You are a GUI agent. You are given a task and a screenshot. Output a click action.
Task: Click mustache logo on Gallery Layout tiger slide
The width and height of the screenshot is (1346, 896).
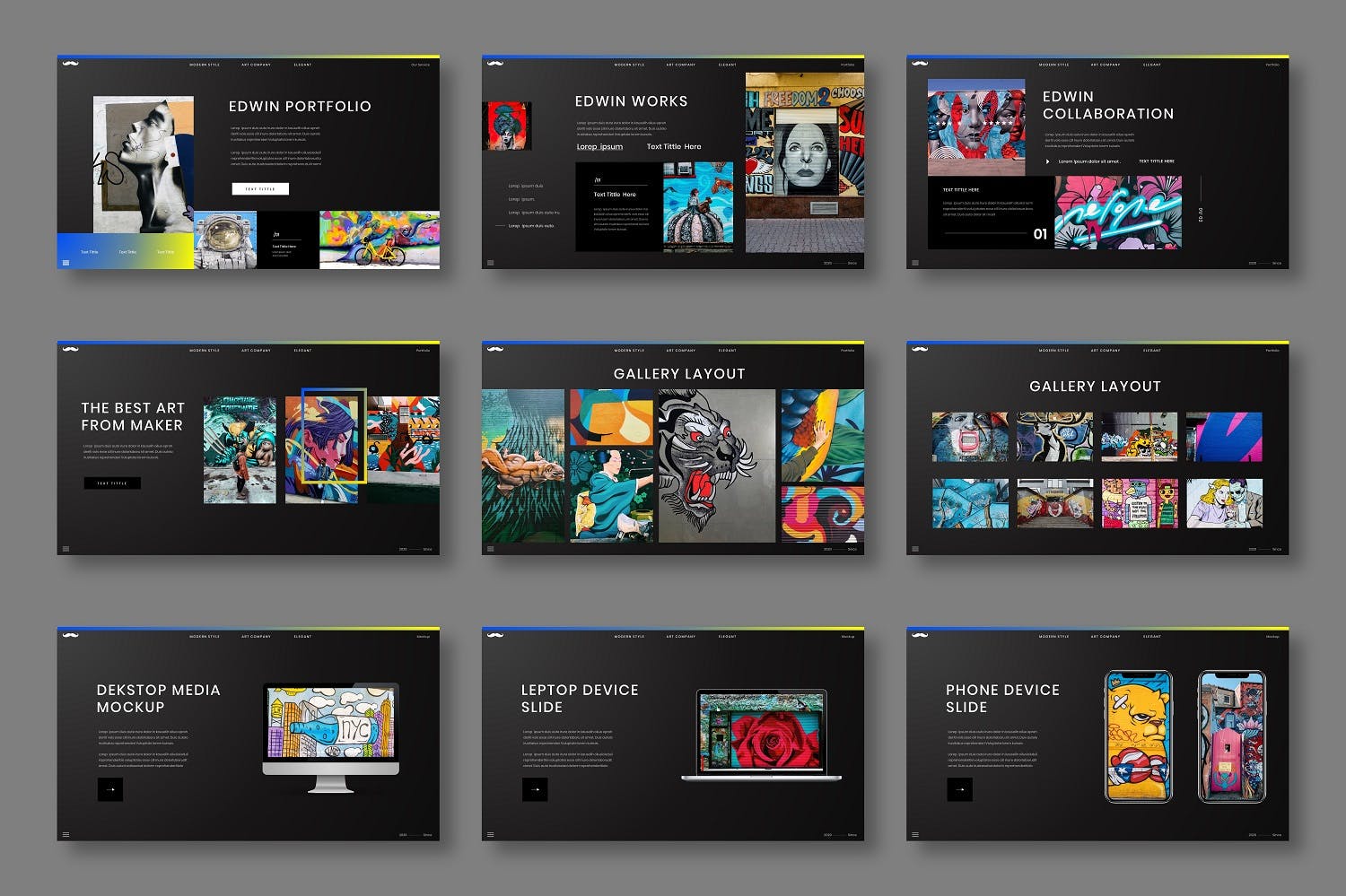click(x=495, y=350)
